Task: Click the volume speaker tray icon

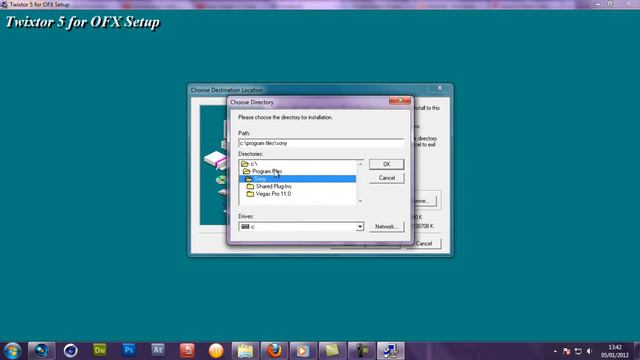Action: tap(589, 351)
